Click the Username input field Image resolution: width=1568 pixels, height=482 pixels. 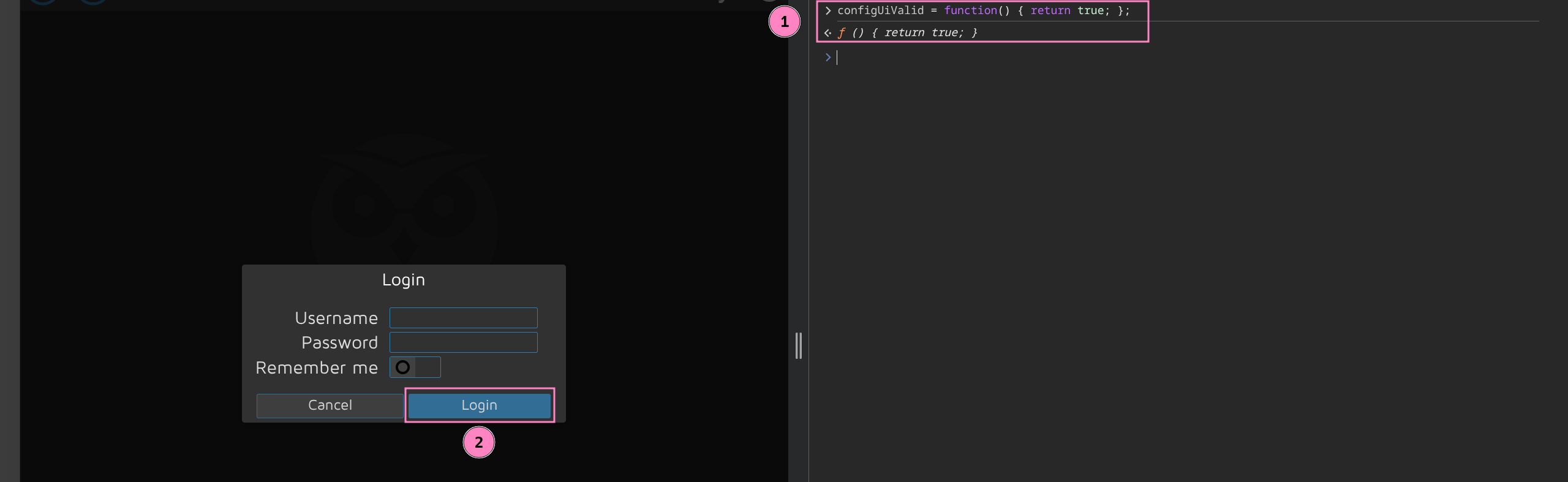pyautogui.click(x=463, y=318)
